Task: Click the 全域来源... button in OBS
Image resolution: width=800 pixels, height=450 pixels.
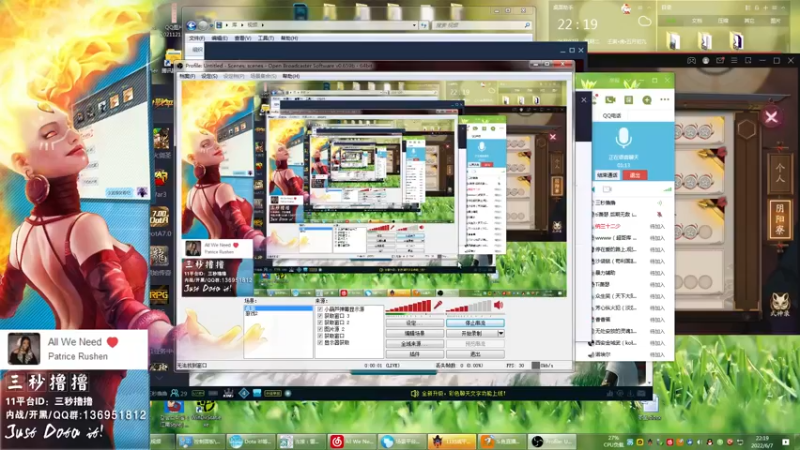Action: pyautogui.click(x=414, y=343)
